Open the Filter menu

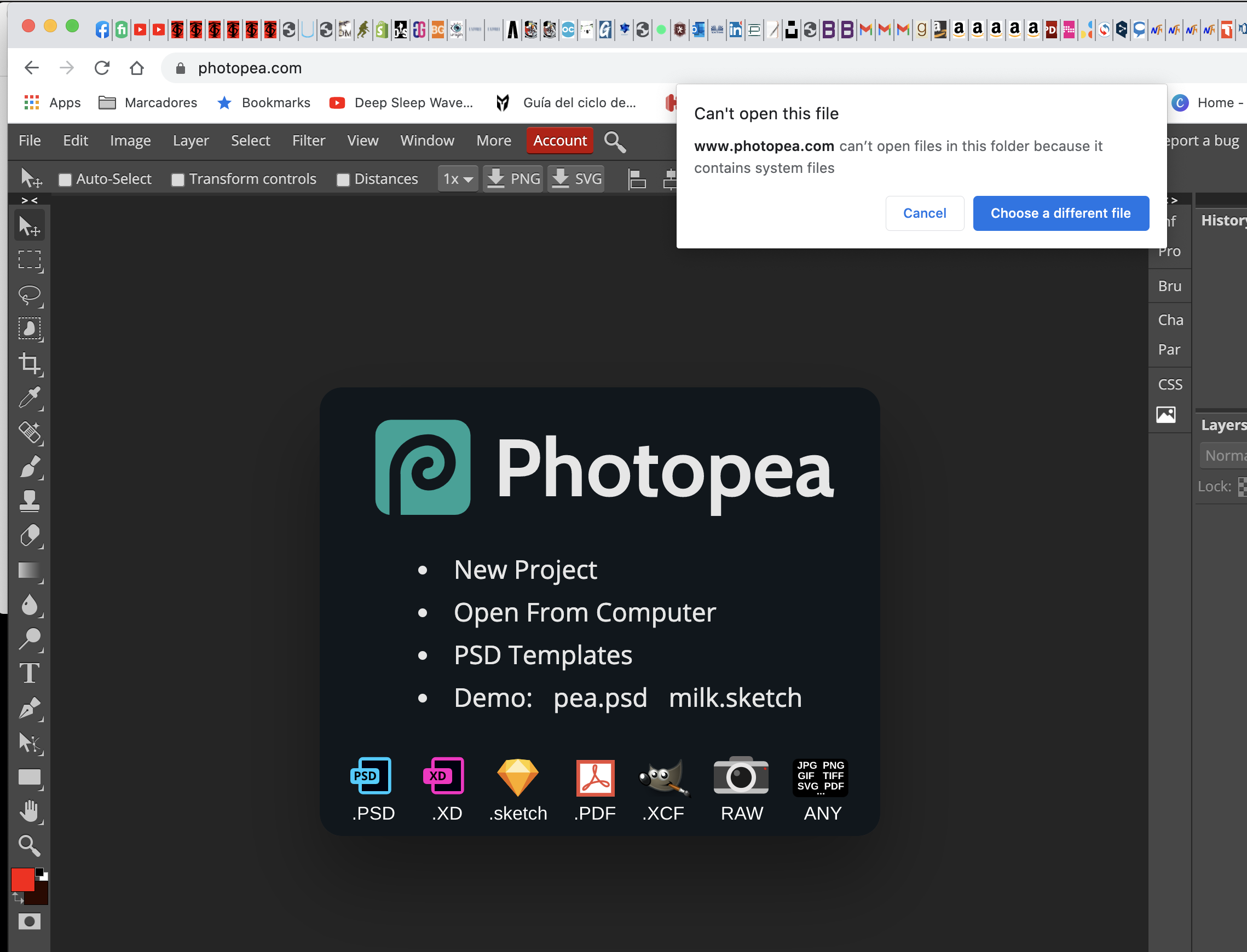(308, 141)
